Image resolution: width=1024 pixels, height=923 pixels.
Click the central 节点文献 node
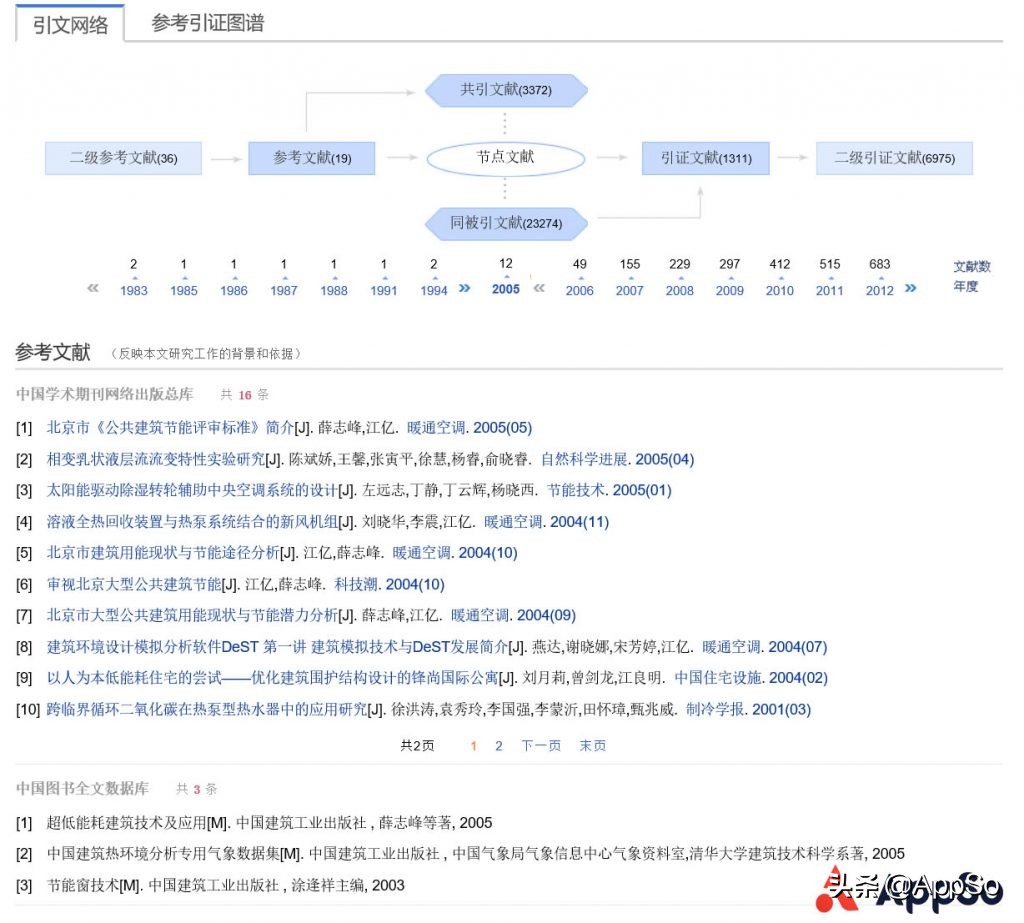click(505, 158)
